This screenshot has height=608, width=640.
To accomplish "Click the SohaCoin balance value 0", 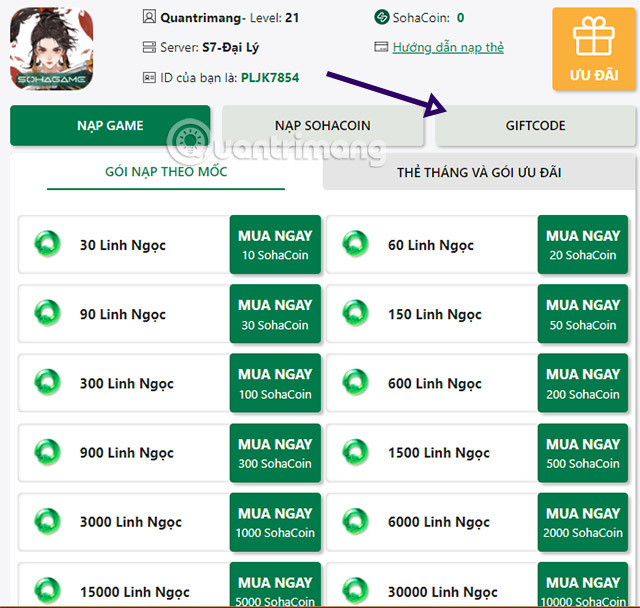I will (460, 18).
